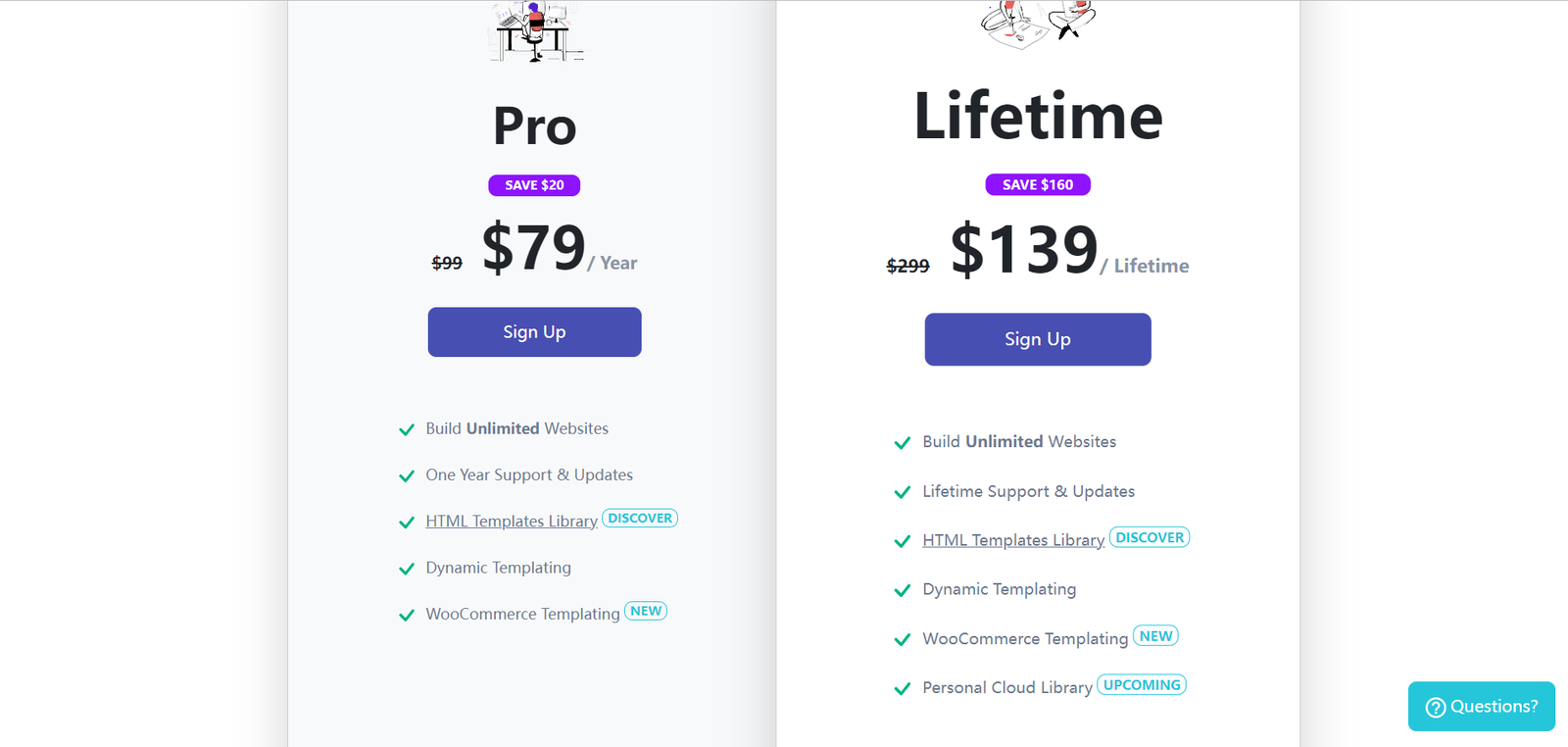Click the SAVE $20 badge
Screen dimensions: 1568x747
coord(534,185)
